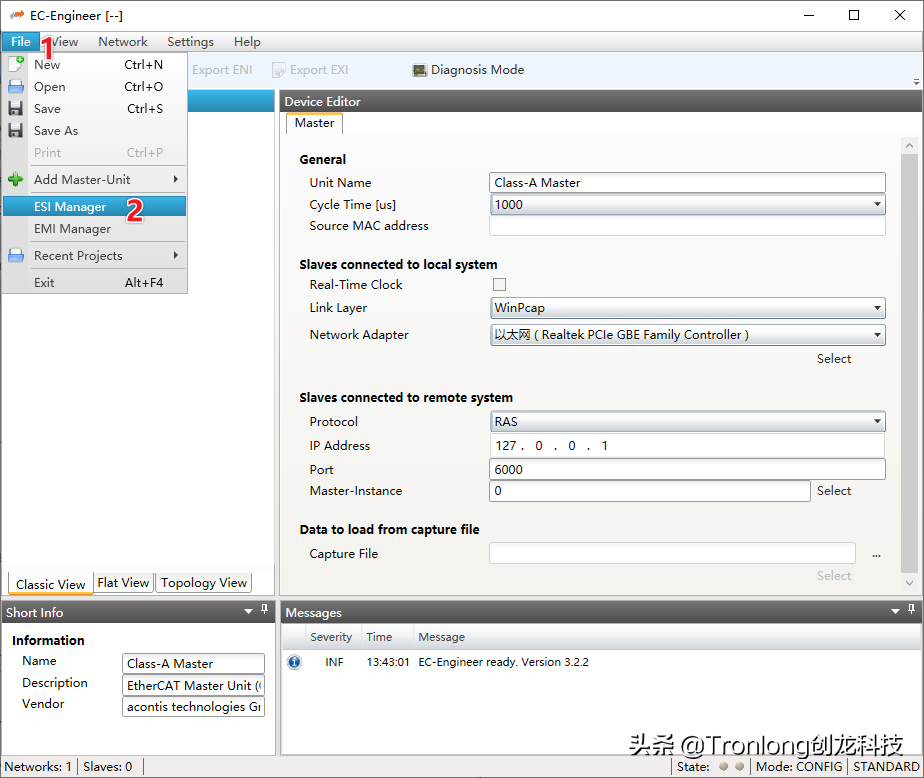Viewport: 924px width, 778px height.
Task: Click the Save disk icon in File menu
Action: (x=15, y=108)
